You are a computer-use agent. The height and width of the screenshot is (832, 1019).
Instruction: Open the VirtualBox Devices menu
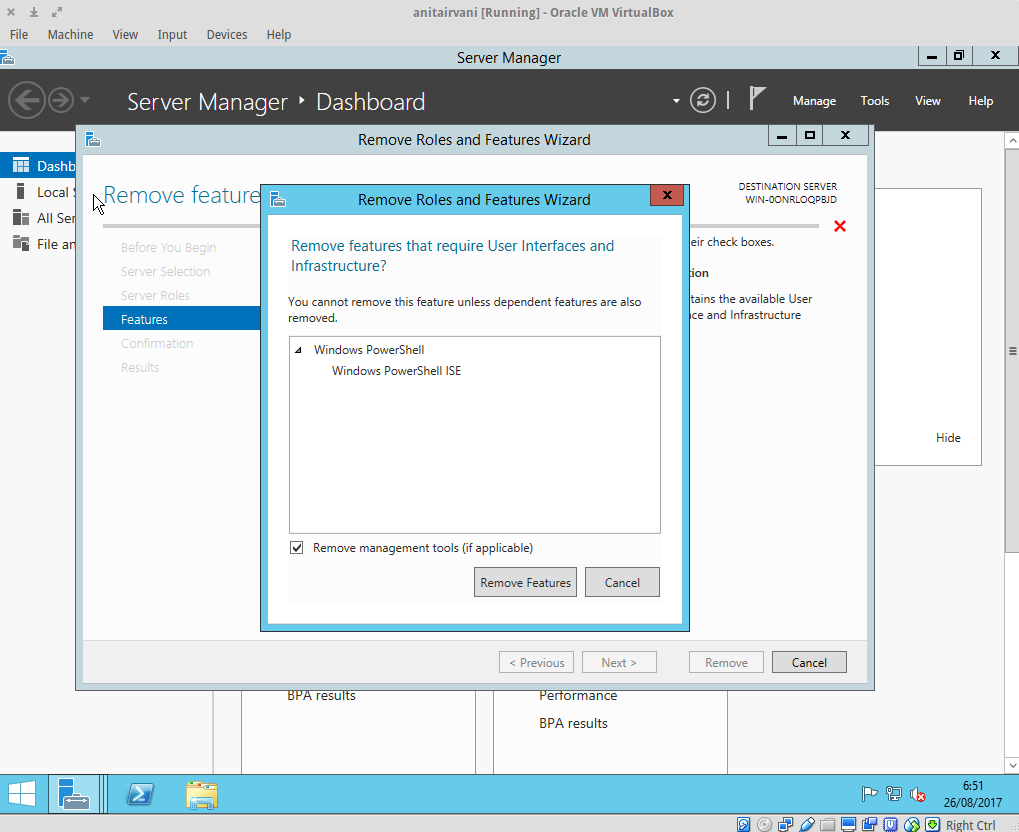pos(227,34)
